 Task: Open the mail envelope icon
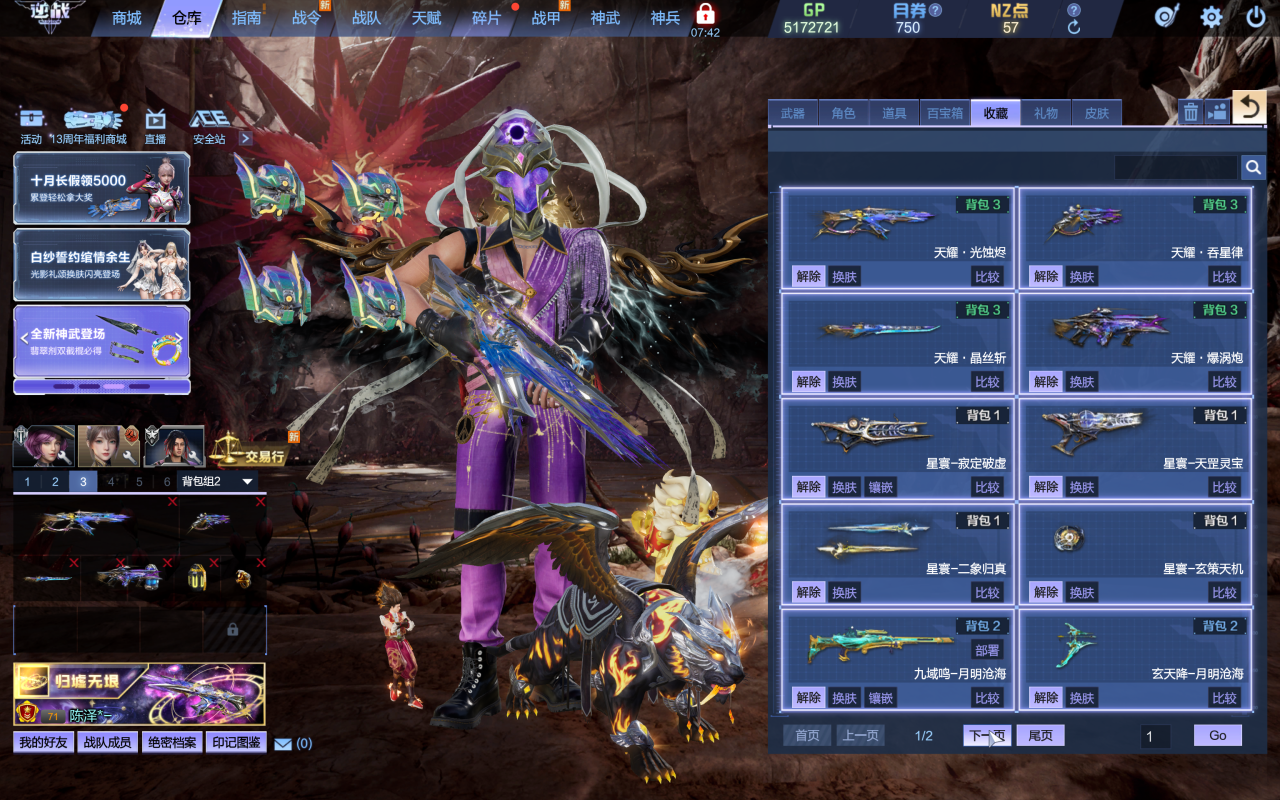283,744
